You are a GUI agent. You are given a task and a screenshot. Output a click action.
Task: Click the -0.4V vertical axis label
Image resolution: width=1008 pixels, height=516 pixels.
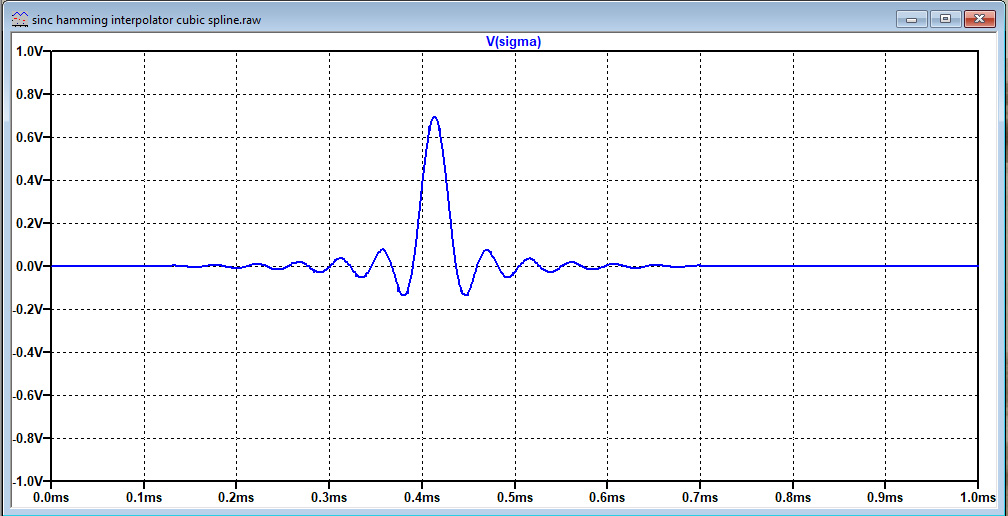[28, 353]
